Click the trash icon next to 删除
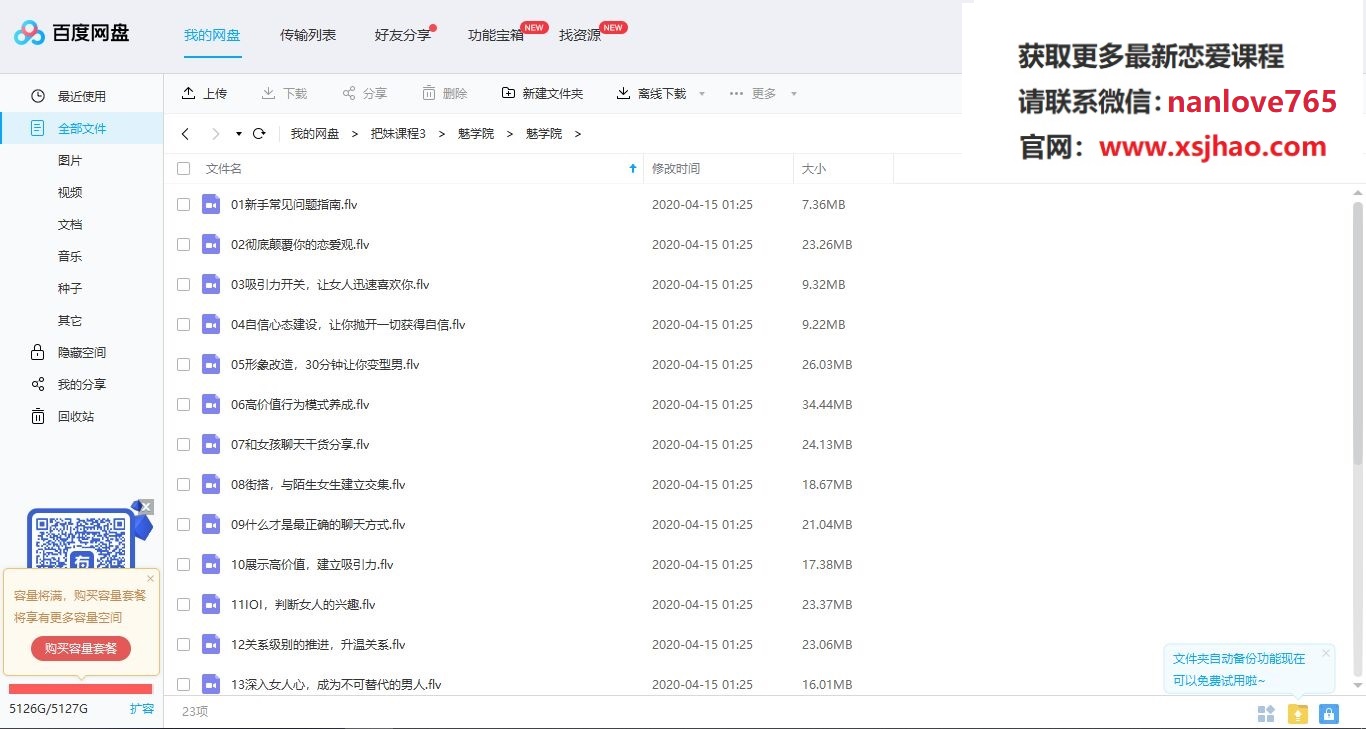This screenshot has height=729, width=1366. click(428, 93)
